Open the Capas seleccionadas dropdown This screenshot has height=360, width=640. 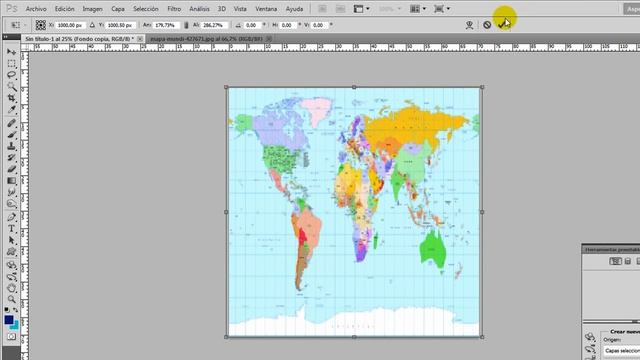pyautogui.click(x=622, y=351)
